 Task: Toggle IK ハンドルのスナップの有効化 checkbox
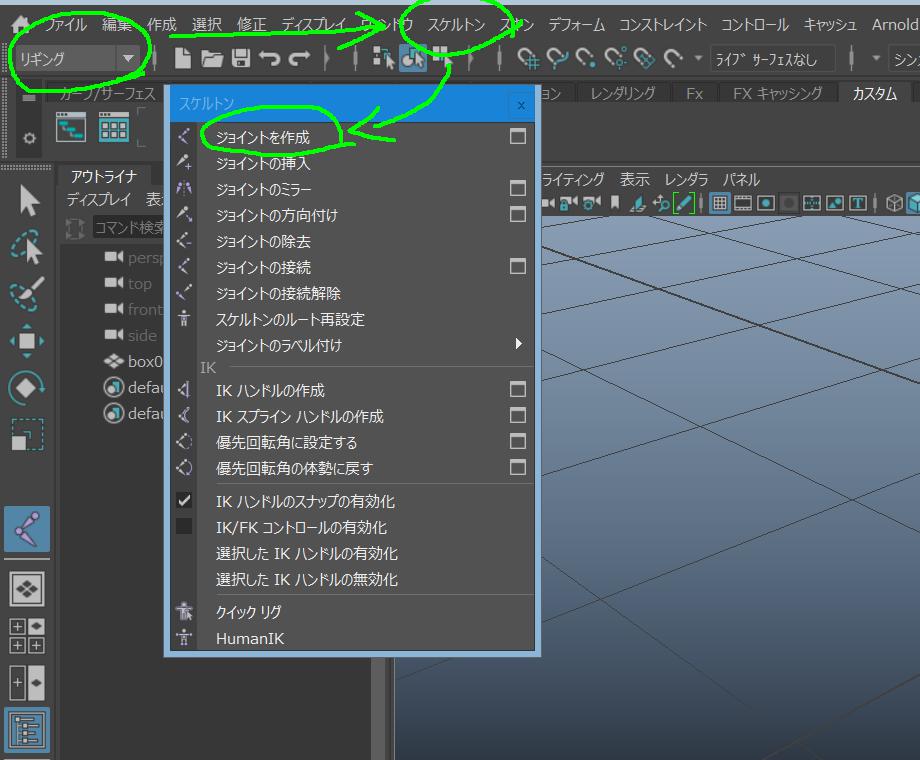pyautogui.click(x=184, y=501)
